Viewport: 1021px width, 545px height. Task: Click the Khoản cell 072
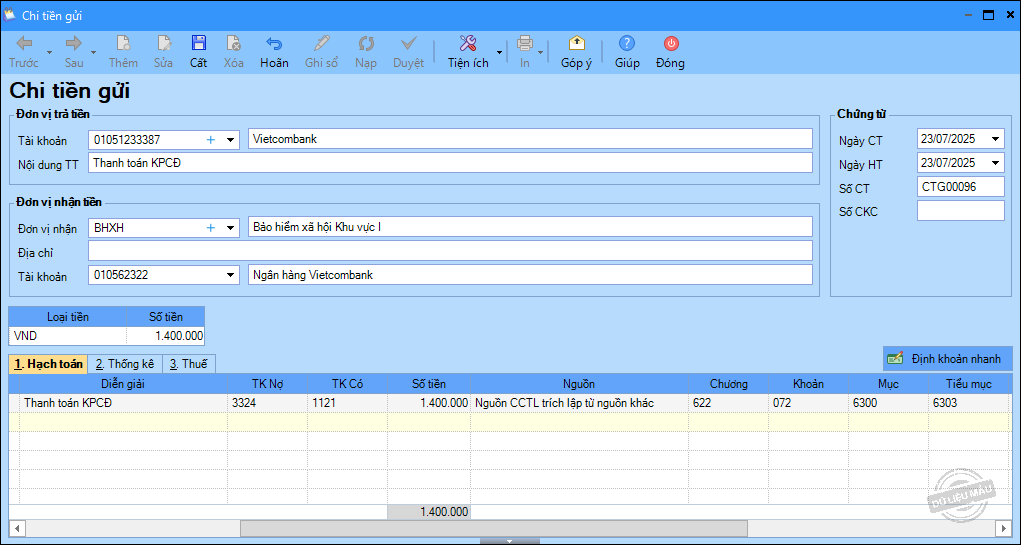click(x=808, y=403)
